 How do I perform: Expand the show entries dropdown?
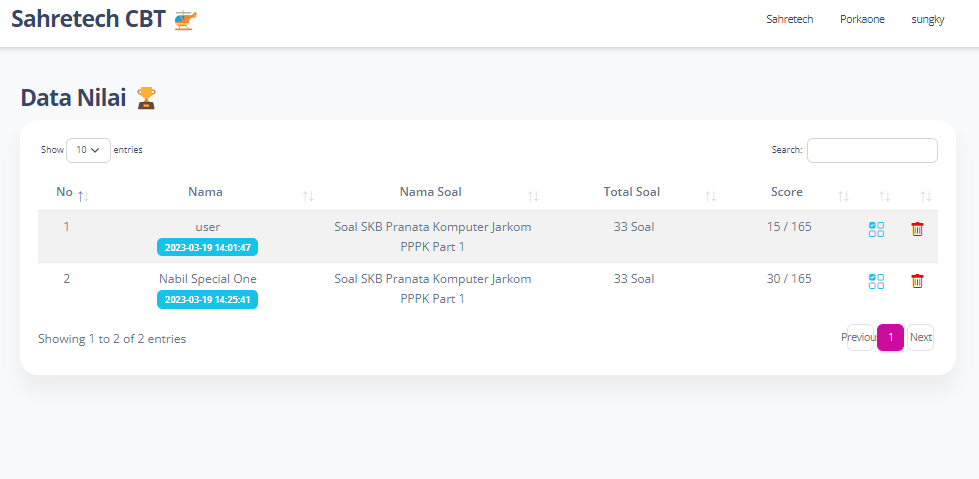tap(88, 150)
